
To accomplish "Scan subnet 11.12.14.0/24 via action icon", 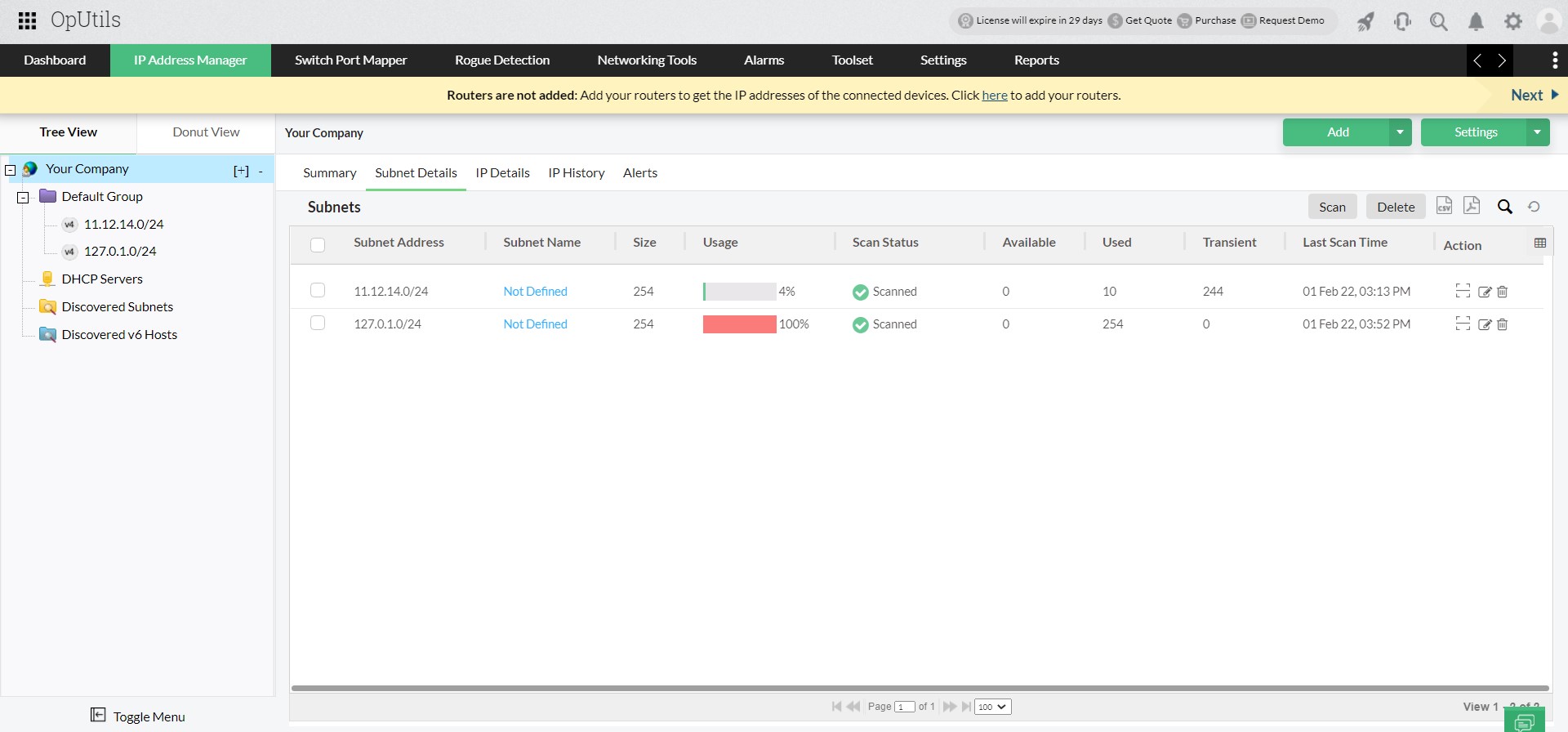I will click(1463, 291).
